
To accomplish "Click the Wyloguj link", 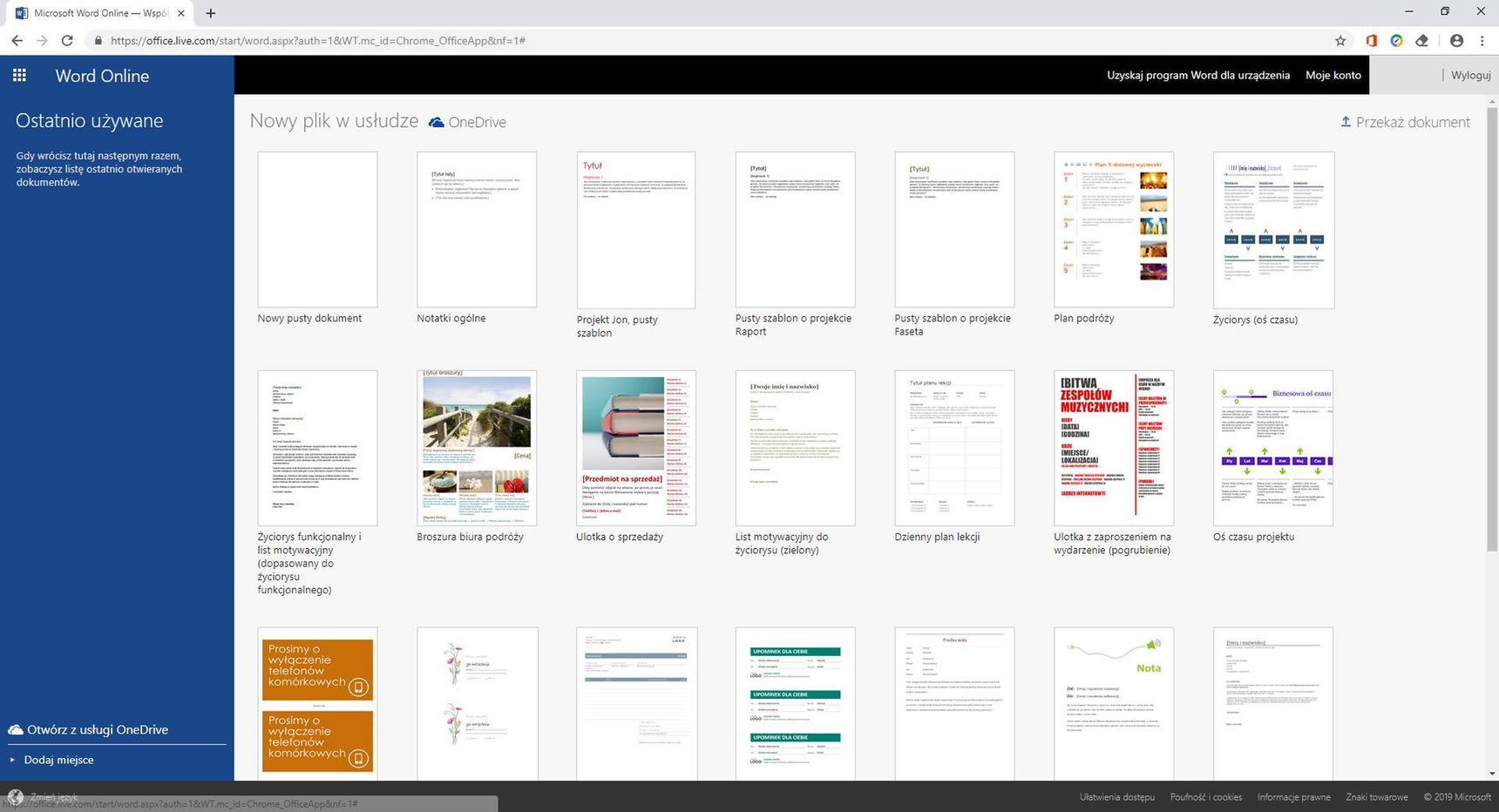I will 1471,75.
